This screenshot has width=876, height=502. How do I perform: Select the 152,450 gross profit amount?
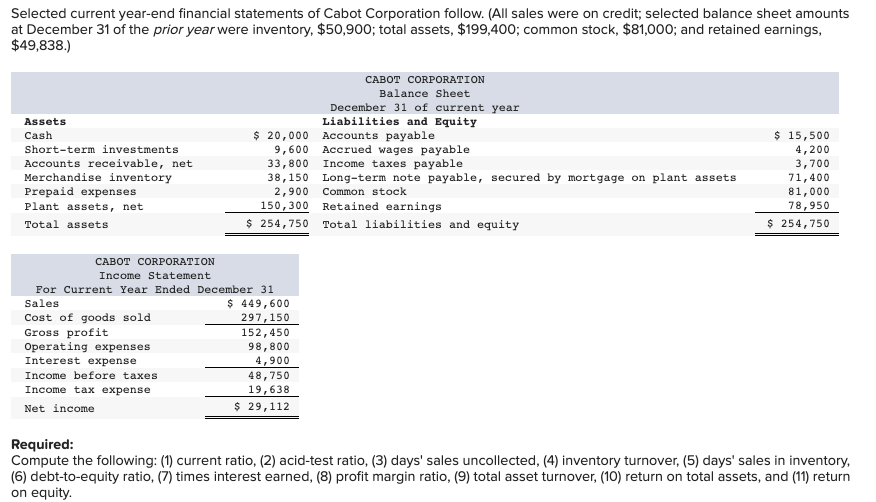(x=266, y=333)
